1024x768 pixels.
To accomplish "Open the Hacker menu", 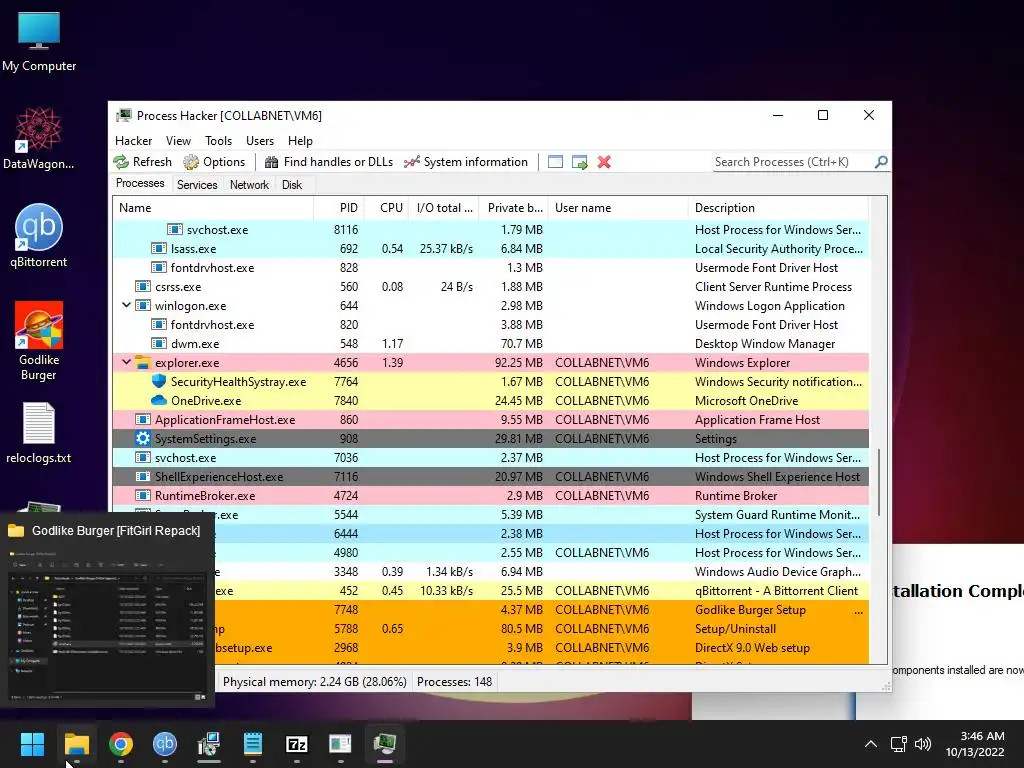I will [x=133, y=141].
